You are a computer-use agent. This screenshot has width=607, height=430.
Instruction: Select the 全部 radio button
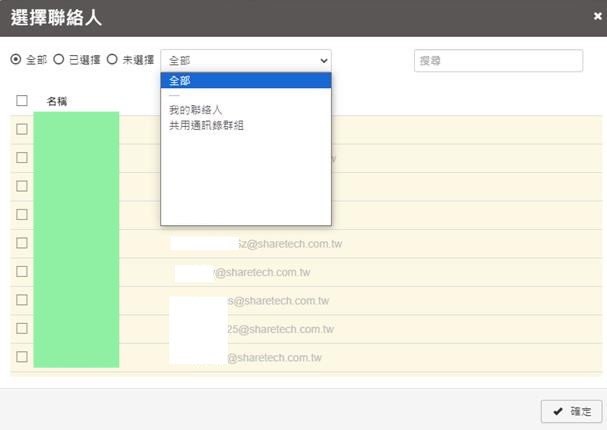(15, 60)
